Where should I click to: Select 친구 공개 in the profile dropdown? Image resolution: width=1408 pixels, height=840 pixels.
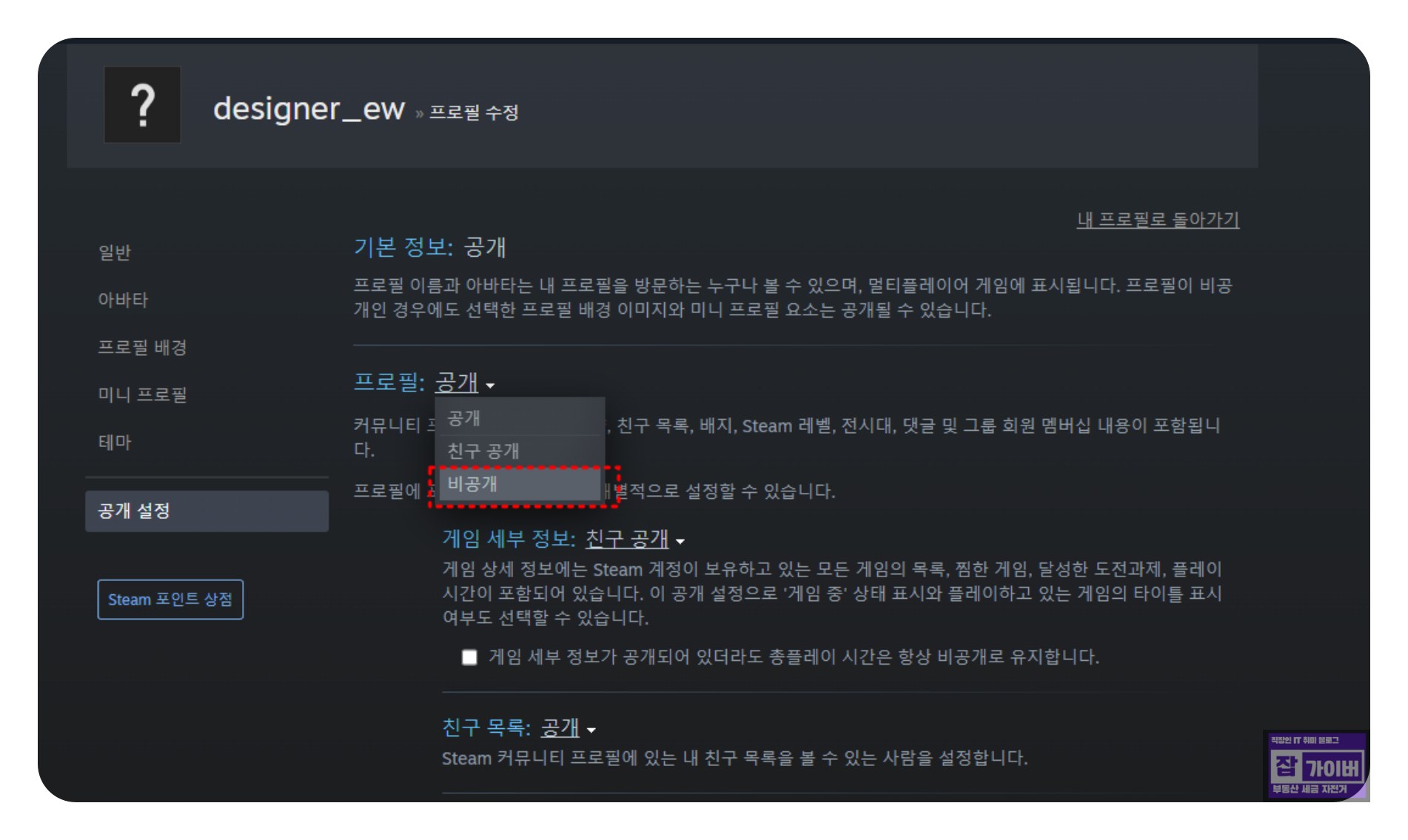(x=520, y=451)
